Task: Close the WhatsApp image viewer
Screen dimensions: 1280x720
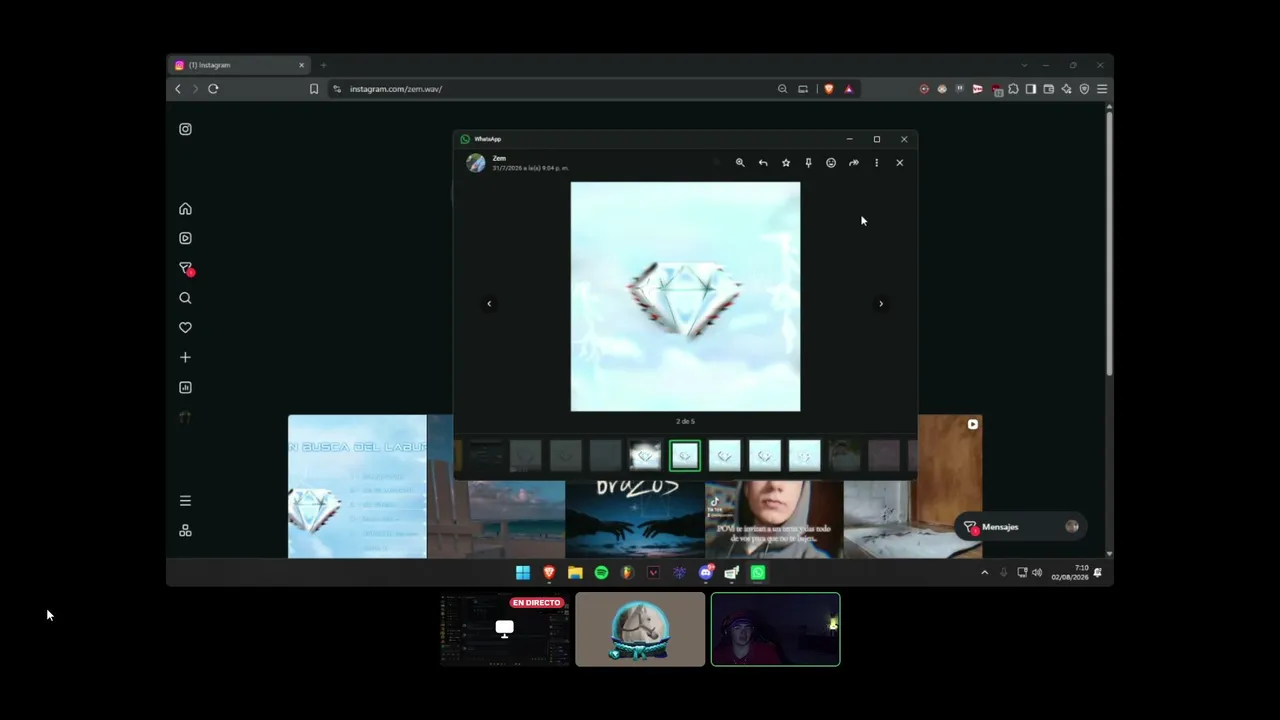Action: click(x=900, y=163)
